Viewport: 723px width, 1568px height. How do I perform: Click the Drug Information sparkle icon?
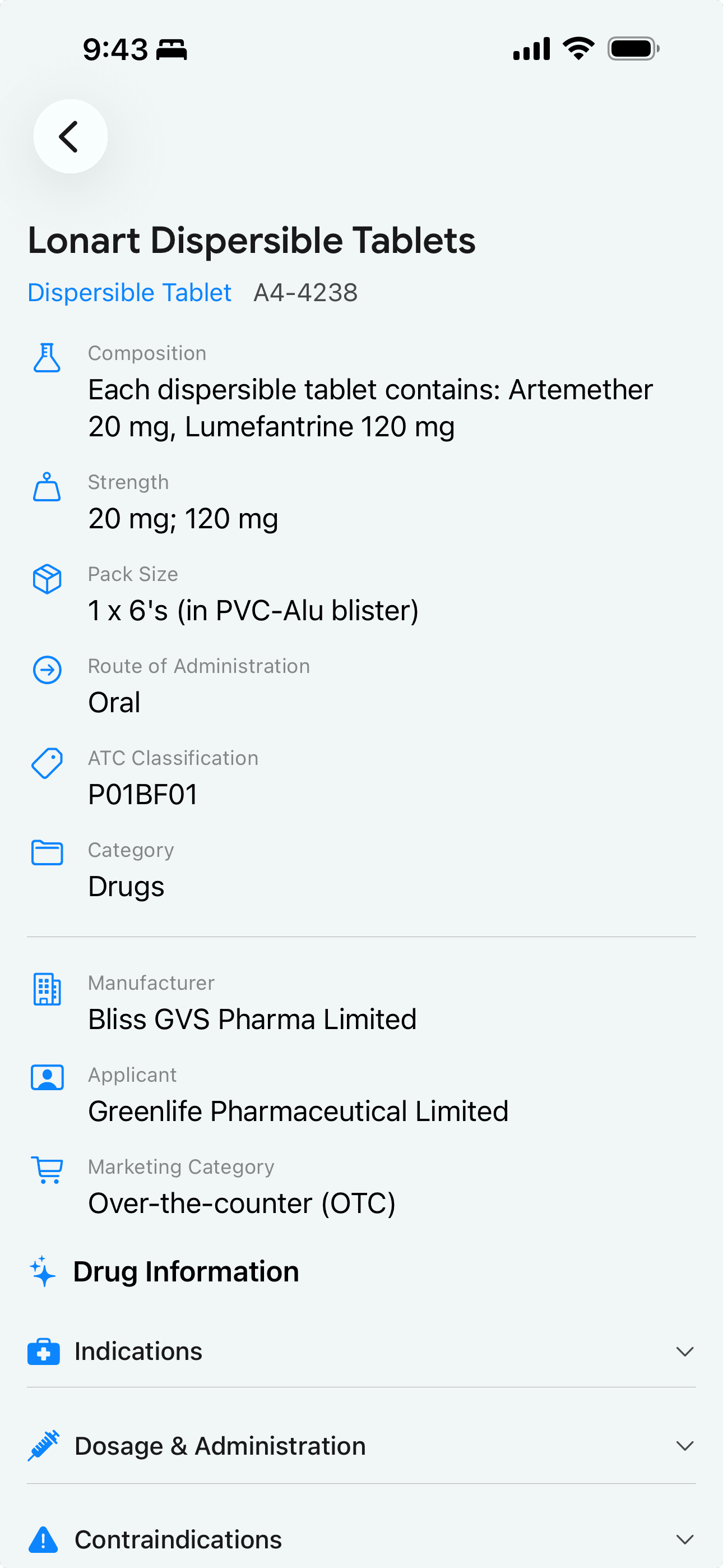[43, 1271]
